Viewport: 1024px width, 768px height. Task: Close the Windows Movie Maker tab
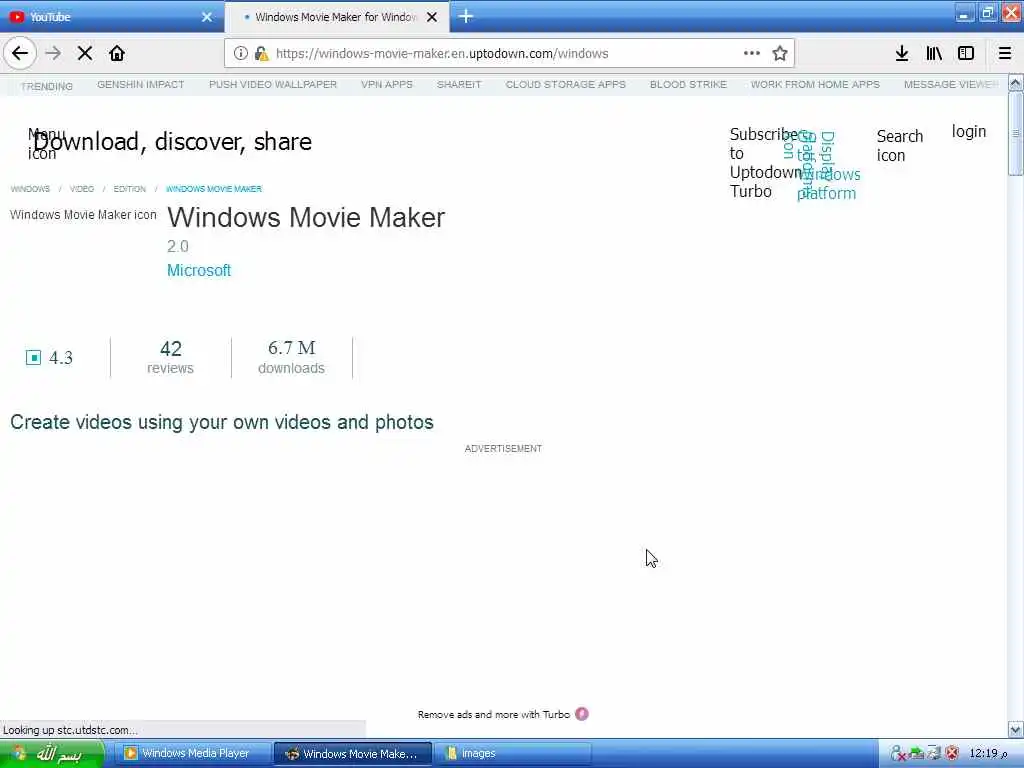[432, 17]
